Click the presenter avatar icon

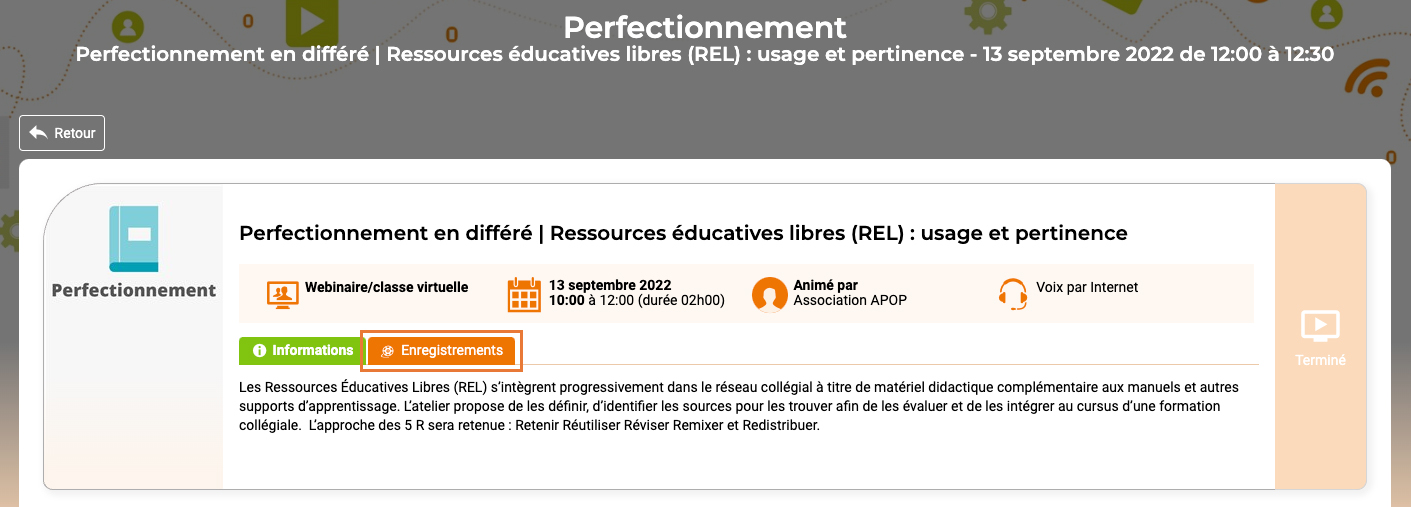coord(769,294)
